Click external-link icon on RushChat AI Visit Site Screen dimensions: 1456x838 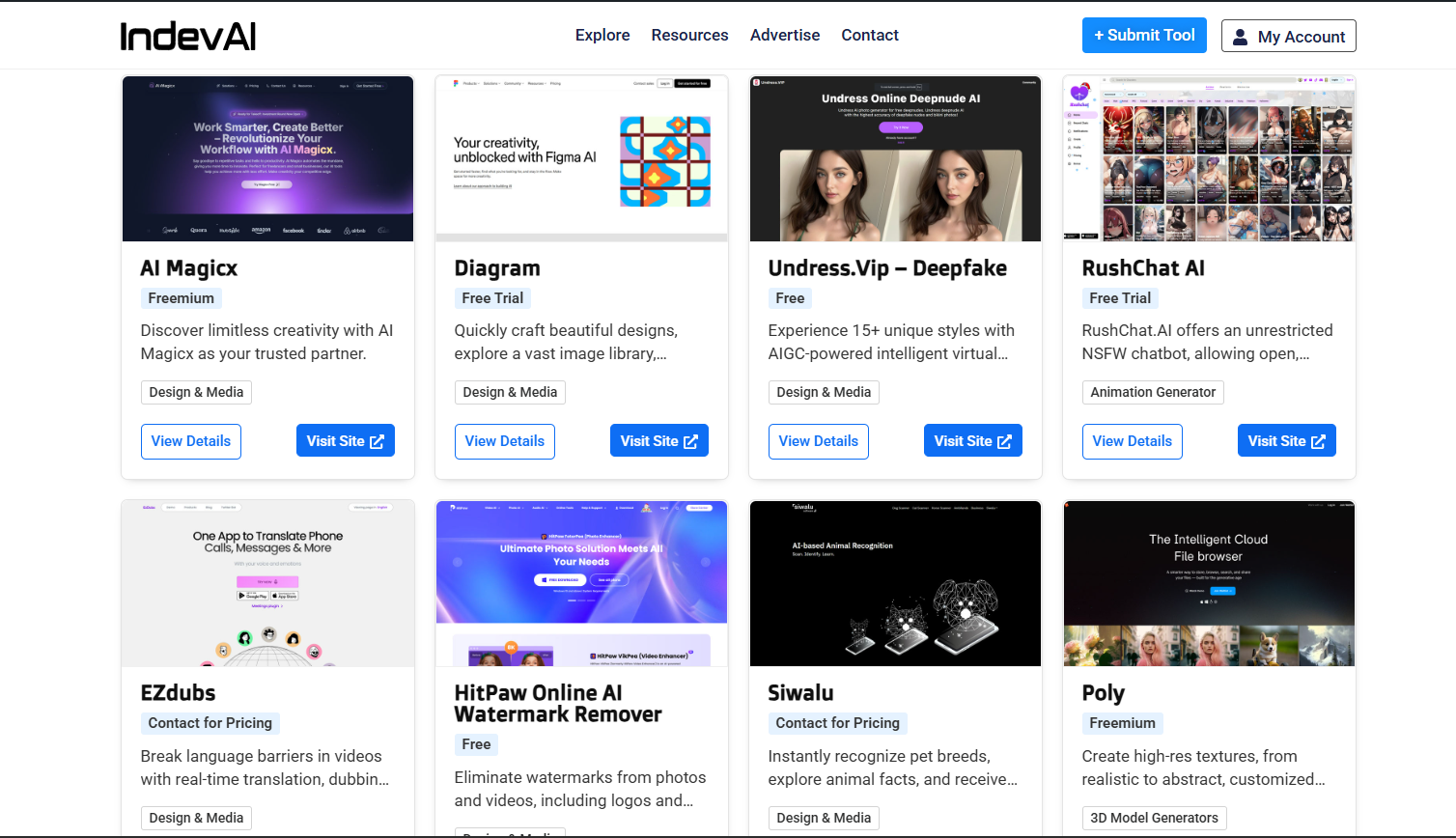point(1318,441)
